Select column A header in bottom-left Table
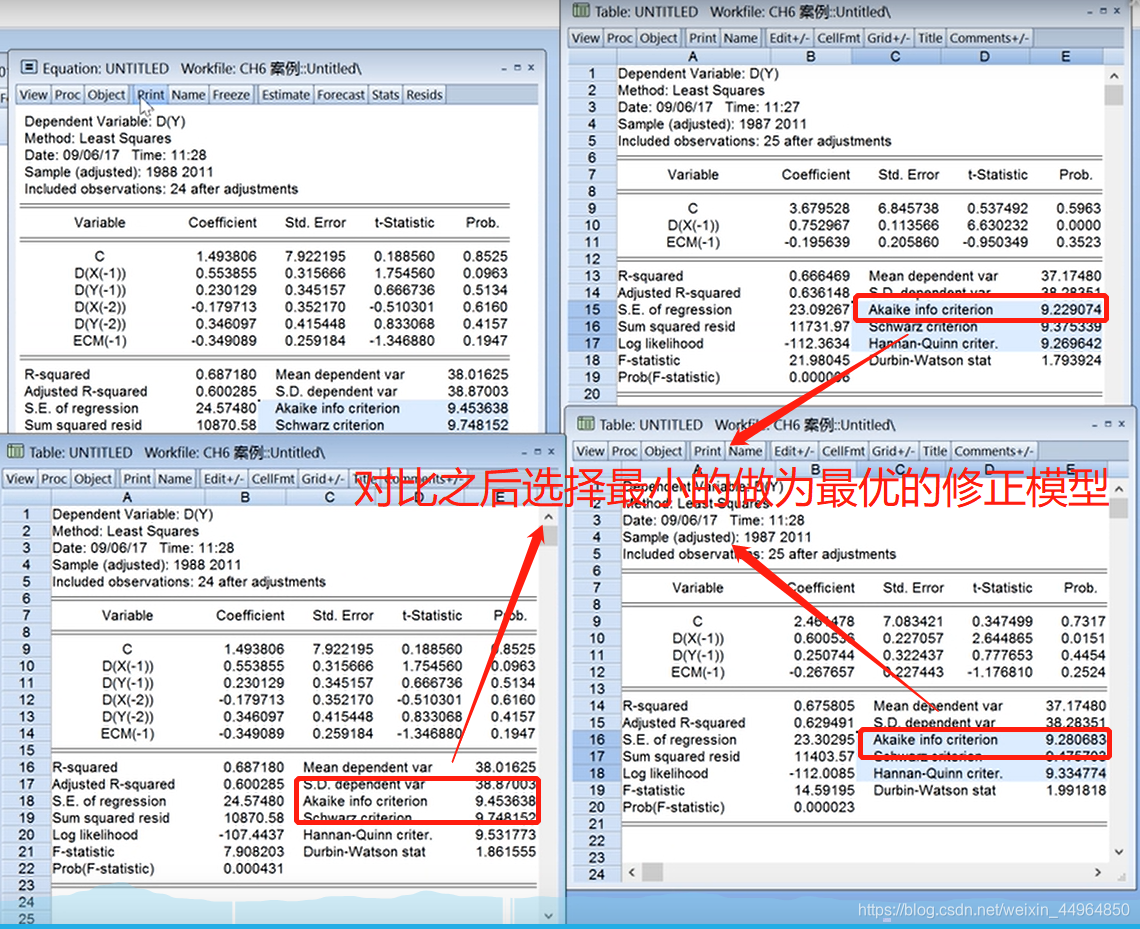The width and height of the screenshot is (1140, 929). click(x=127, y=497)
